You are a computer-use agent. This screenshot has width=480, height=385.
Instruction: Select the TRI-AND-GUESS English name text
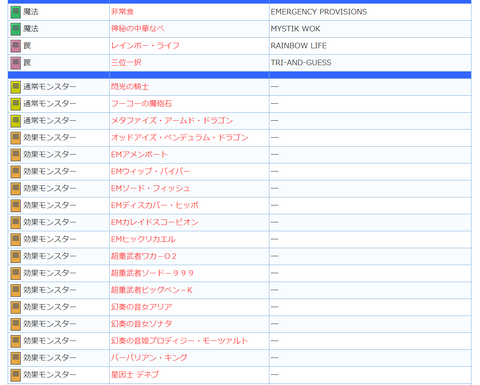pyautogui.click(x=301, y=63)
